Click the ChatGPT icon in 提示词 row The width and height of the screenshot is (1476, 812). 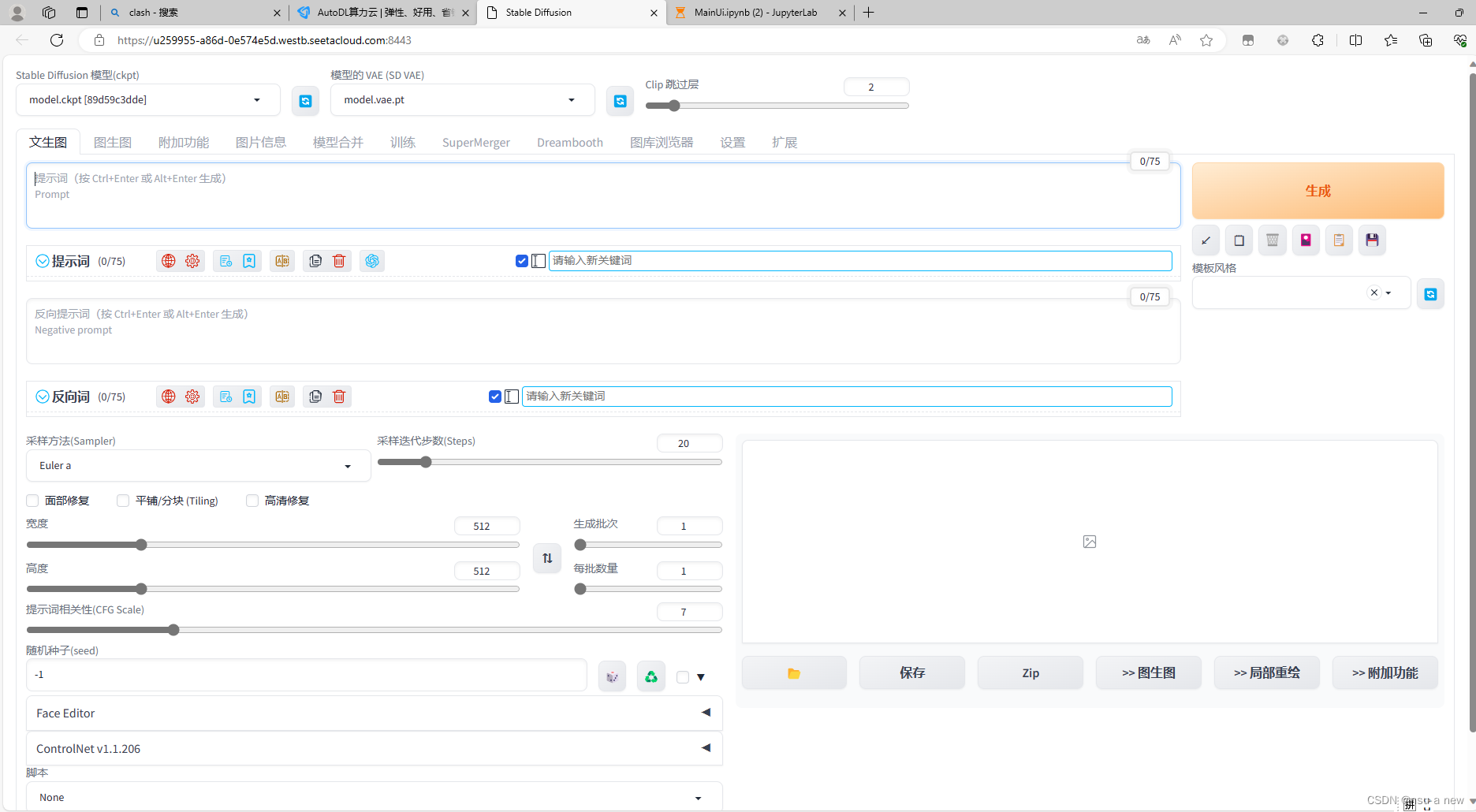[x=372, y=261]
